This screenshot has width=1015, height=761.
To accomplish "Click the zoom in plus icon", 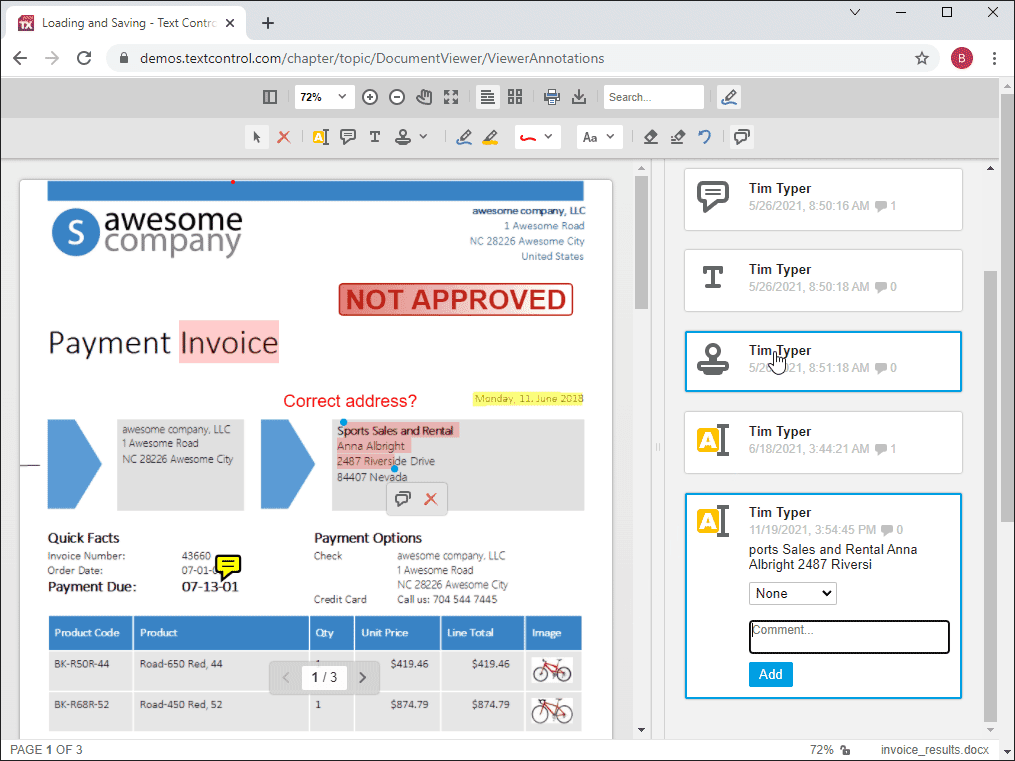I will click(x=370, y=97).
